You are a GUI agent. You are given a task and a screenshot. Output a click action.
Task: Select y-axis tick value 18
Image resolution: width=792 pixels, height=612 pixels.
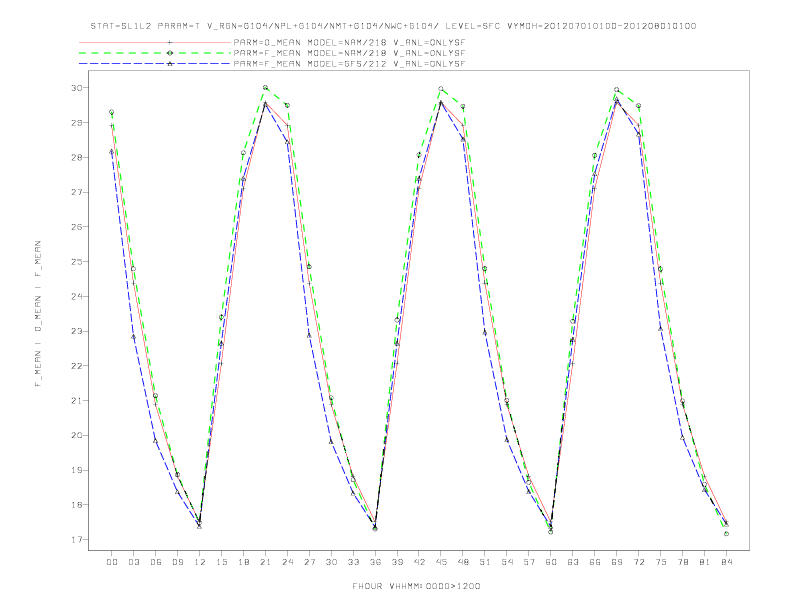click(x=77, y=505)
